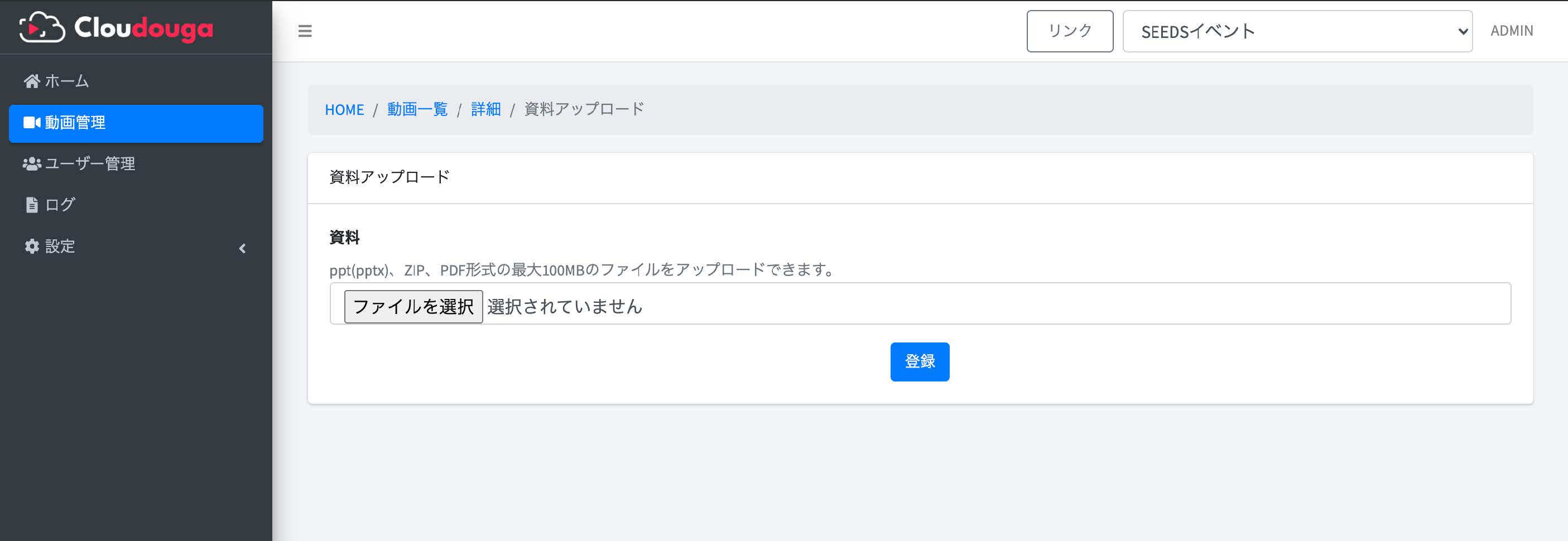1568x541 pixels.
Task: Open 設定 in the sidebar
Action: point(136,247)
